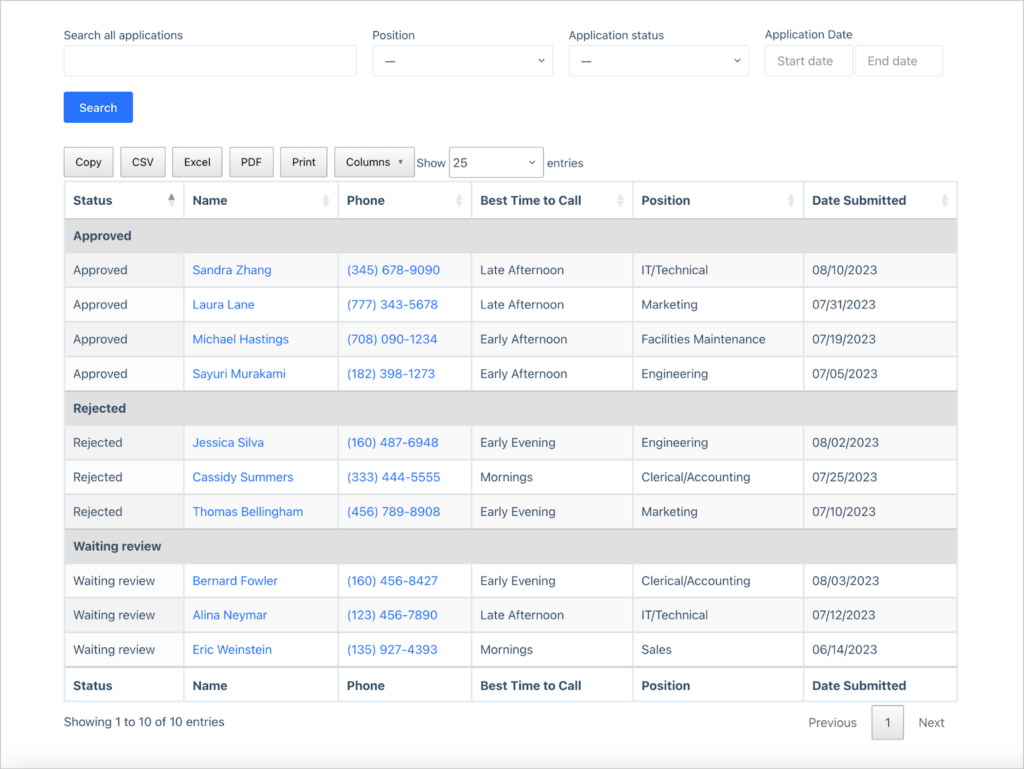Click the Search all applications field
The height and width of the screenshot is (769, 1024).
[x=210, y=60]
